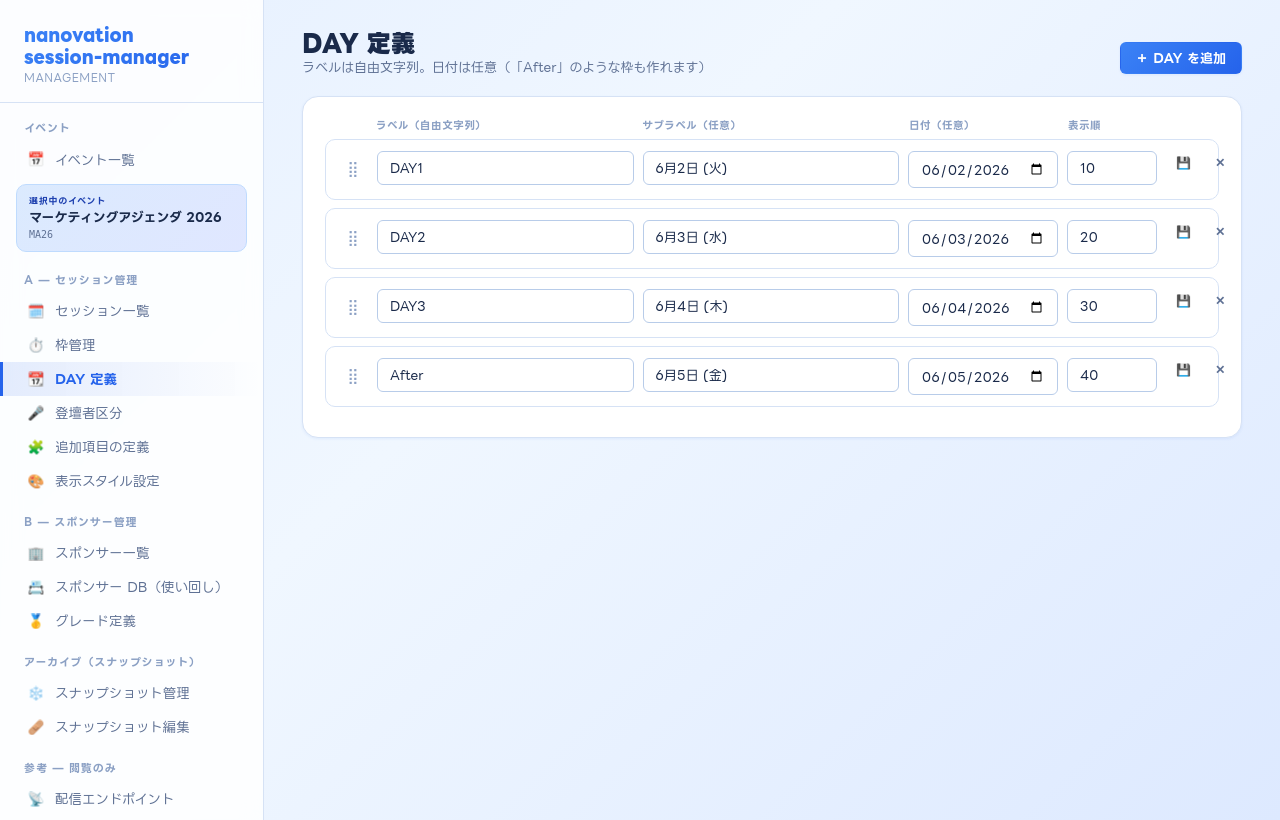Viewport: 1280px width, 820px height.
Task: Open calendar picker for 06/02/2026 date
Action: tap(1036, 169)
